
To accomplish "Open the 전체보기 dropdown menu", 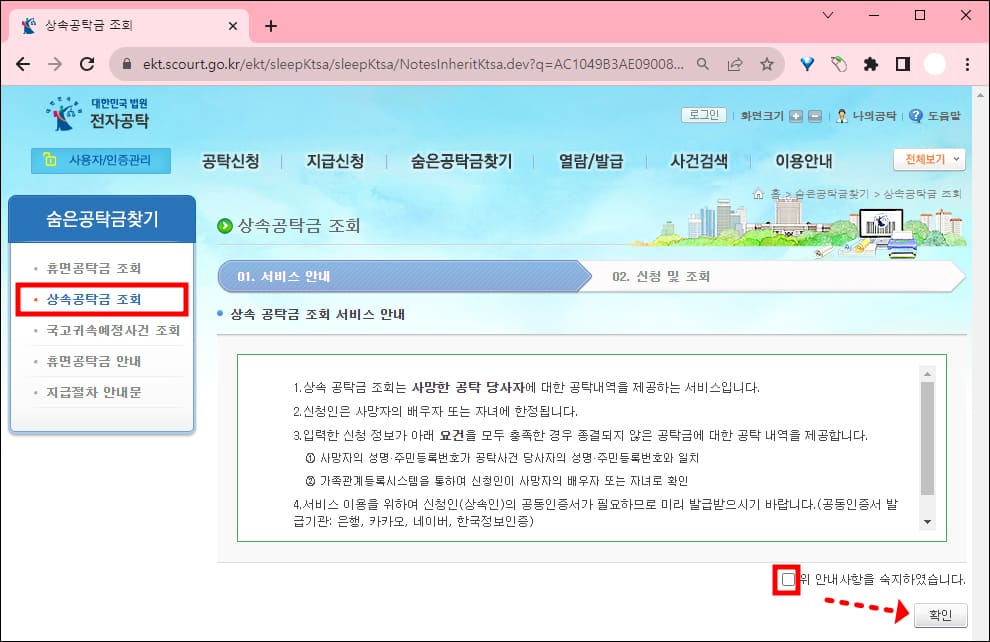I will pyautogui.click(x=928, y=160).
